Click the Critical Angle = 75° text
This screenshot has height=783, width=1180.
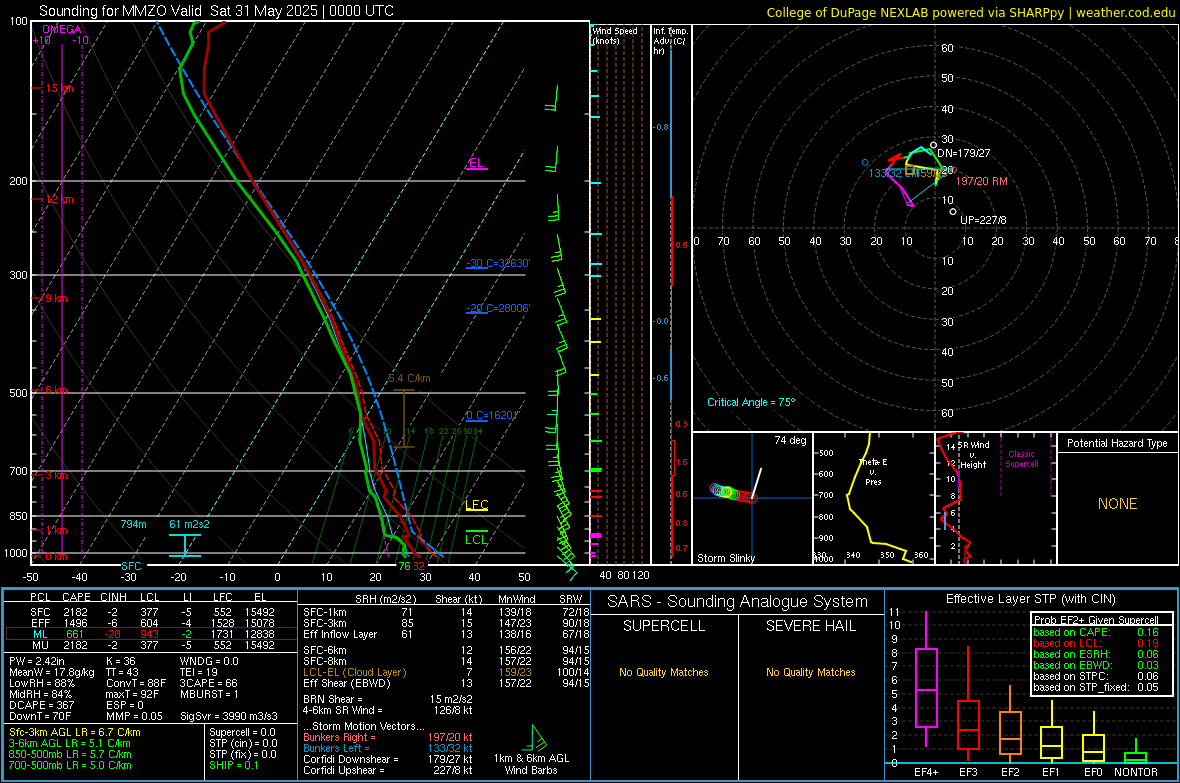[750, 402]
